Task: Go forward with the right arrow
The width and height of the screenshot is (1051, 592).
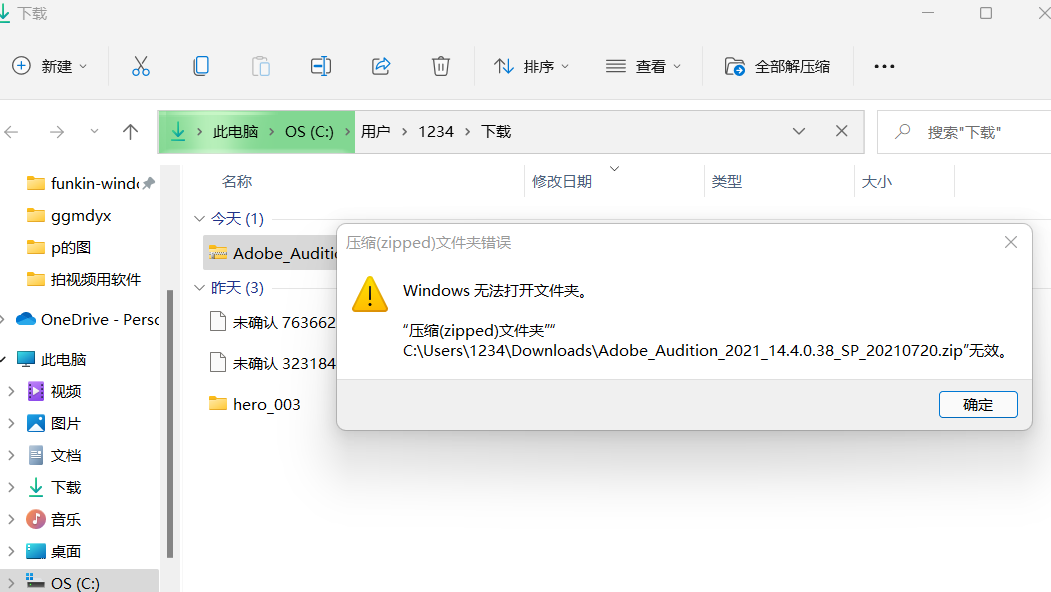Action: click(x=57, y=132)
